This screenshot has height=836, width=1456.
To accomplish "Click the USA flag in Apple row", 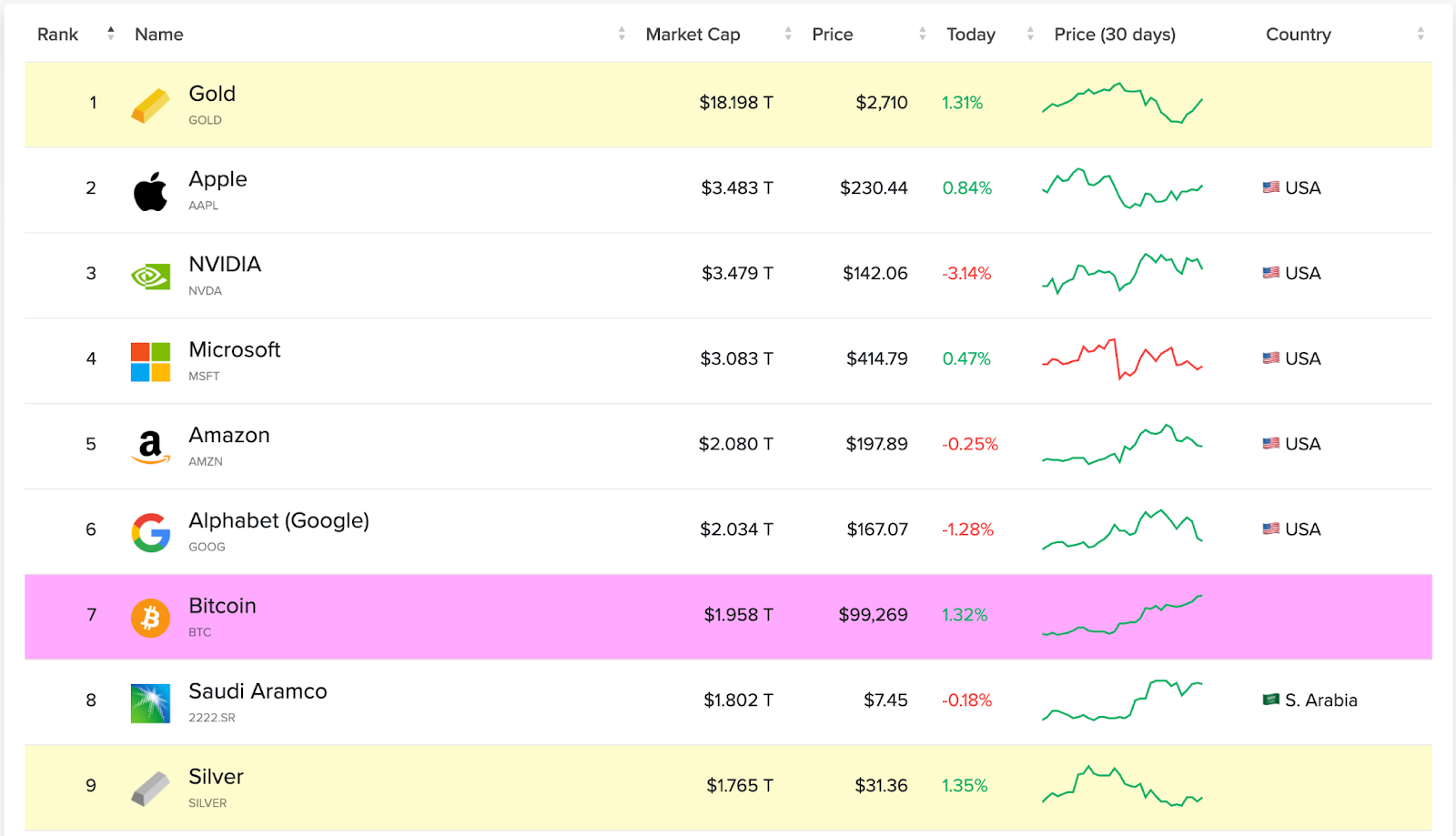I will pos(1271,187).
